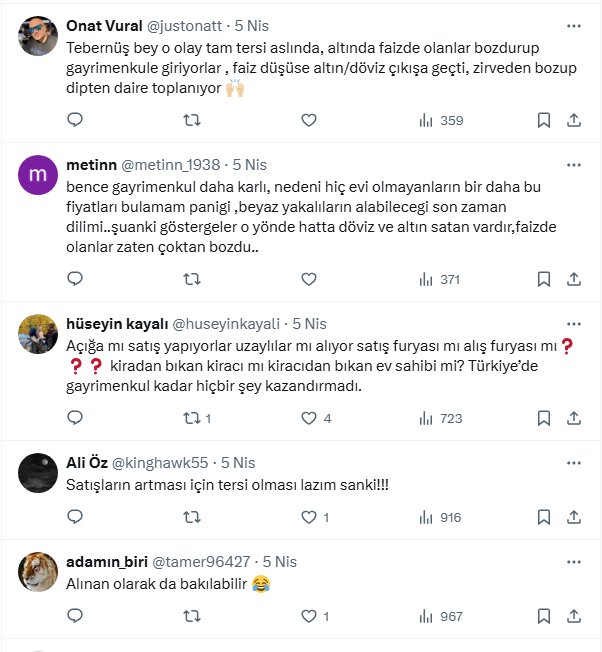
Task: Open the 5 Nis timestamp on hüseyin kayalı's tweet
Action: coord(310,324)
